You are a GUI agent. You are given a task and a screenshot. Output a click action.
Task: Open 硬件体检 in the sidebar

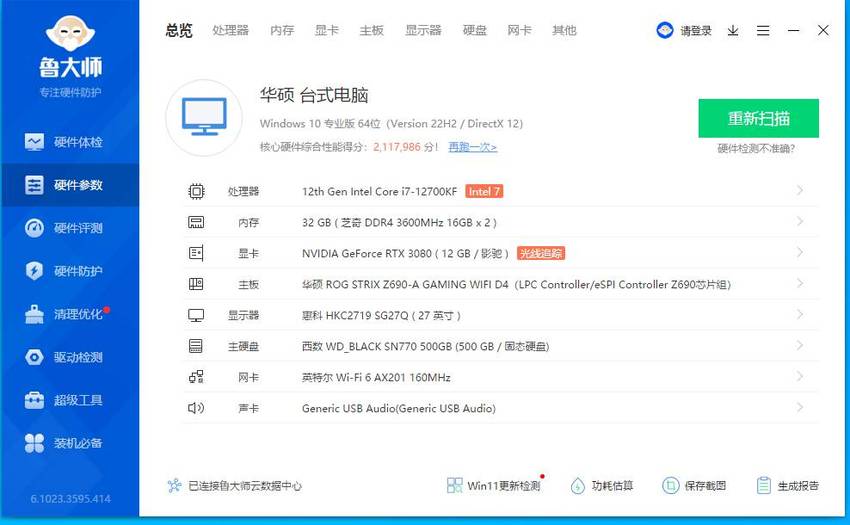[69, 142]
